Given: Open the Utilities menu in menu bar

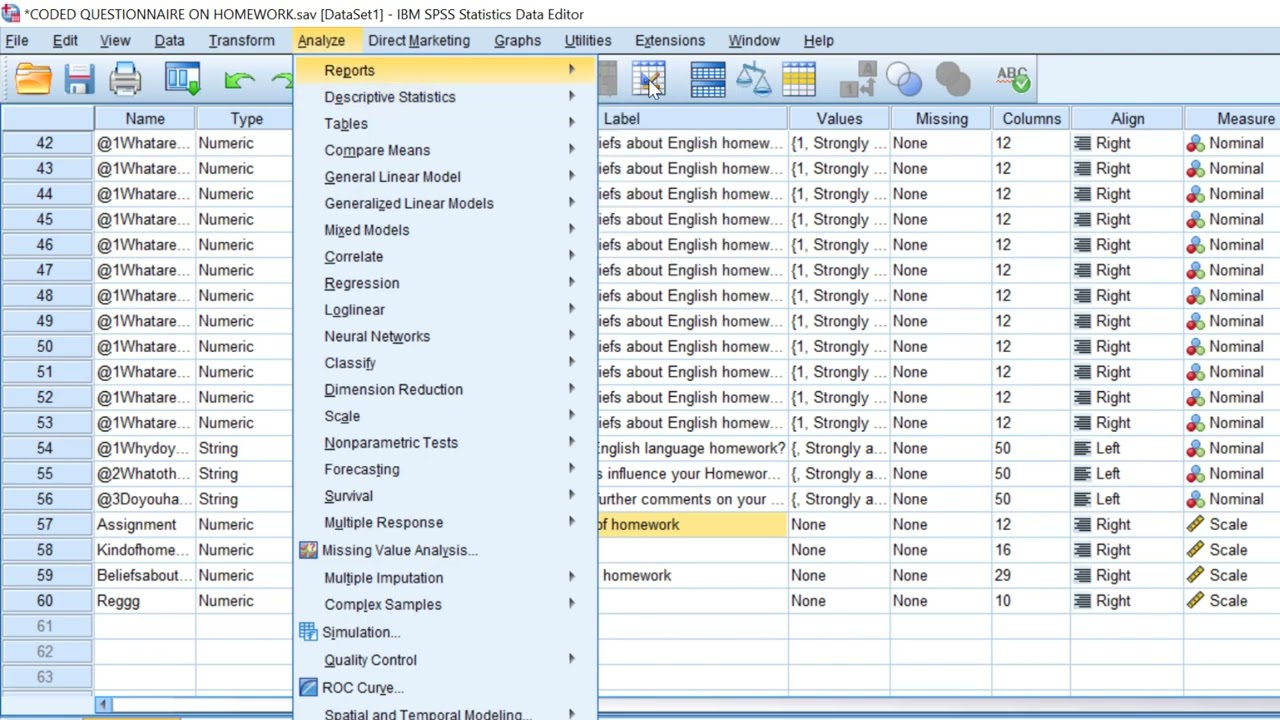Looking at the screenshot, I should tap(588, 40).
